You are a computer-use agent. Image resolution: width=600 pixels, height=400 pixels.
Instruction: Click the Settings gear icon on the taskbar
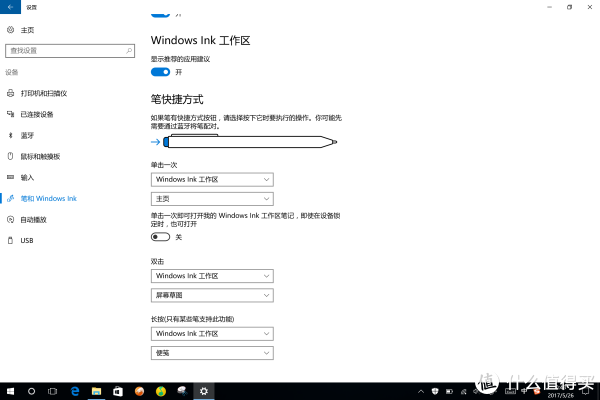tap(204, 391)
